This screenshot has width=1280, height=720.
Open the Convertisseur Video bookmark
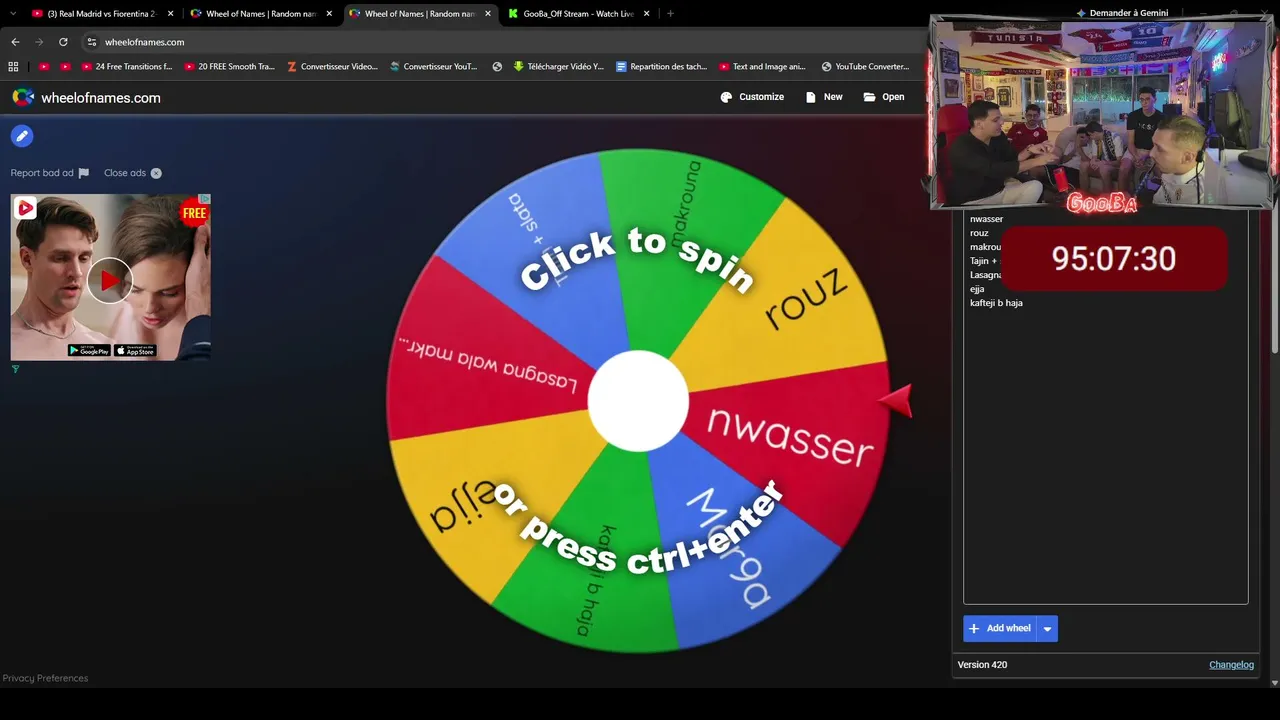click(332, 67)
